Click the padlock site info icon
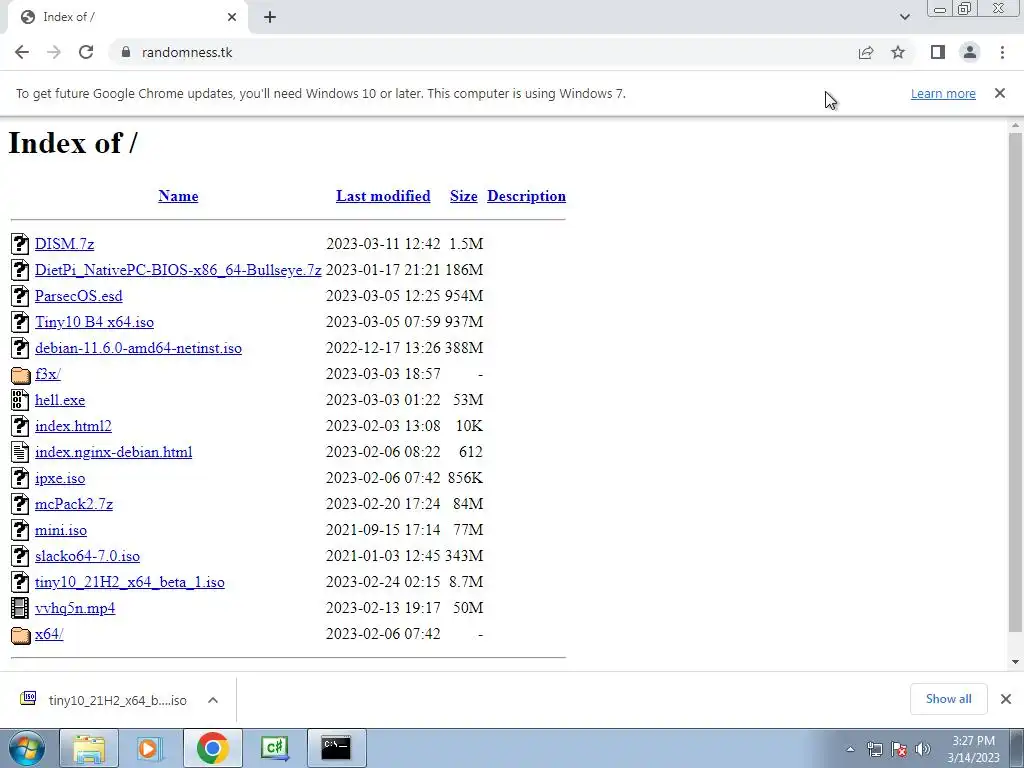 (x=126, y=52)
